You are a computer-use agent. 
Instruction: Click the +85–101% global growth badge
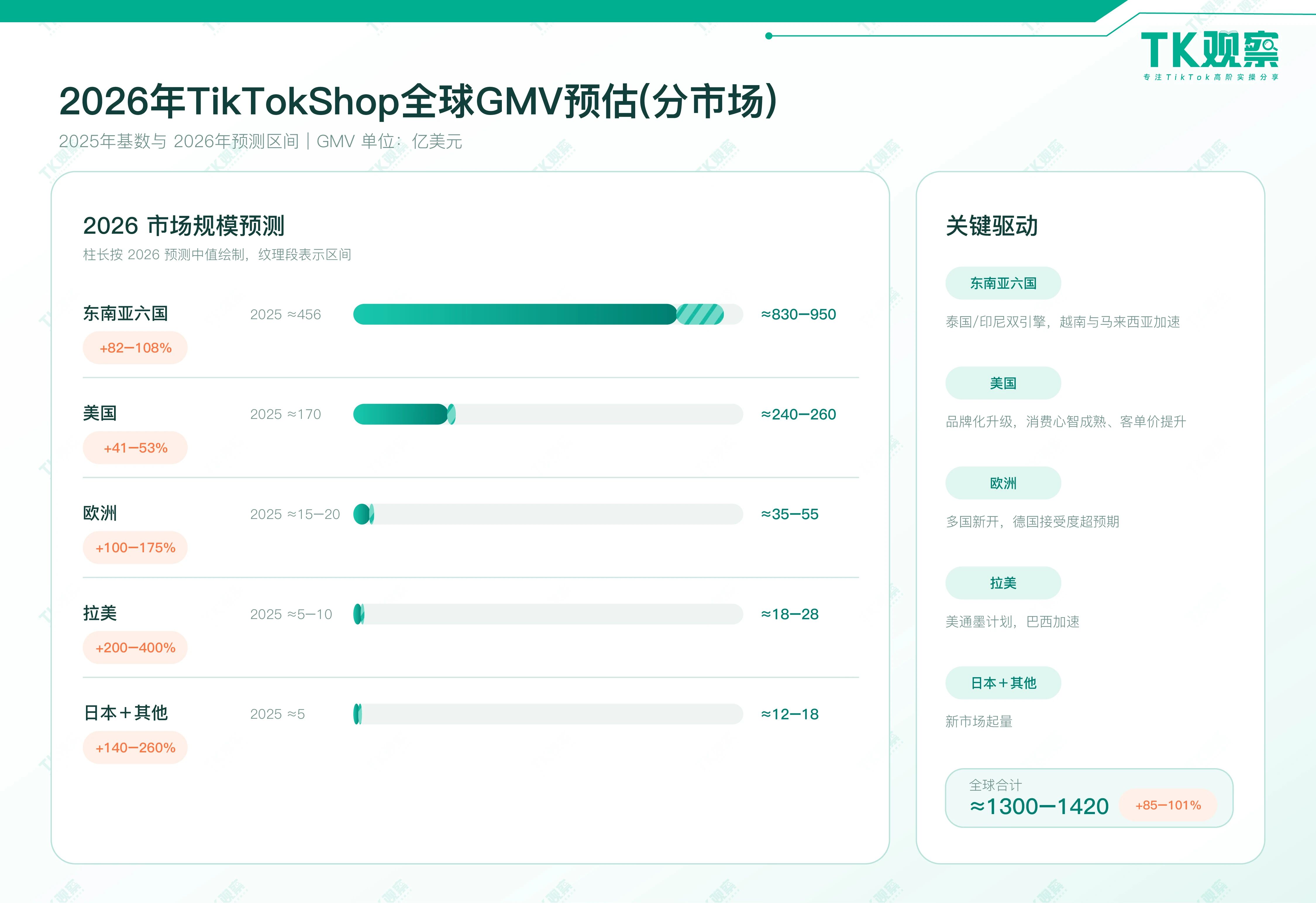[x=1168, y=805]
